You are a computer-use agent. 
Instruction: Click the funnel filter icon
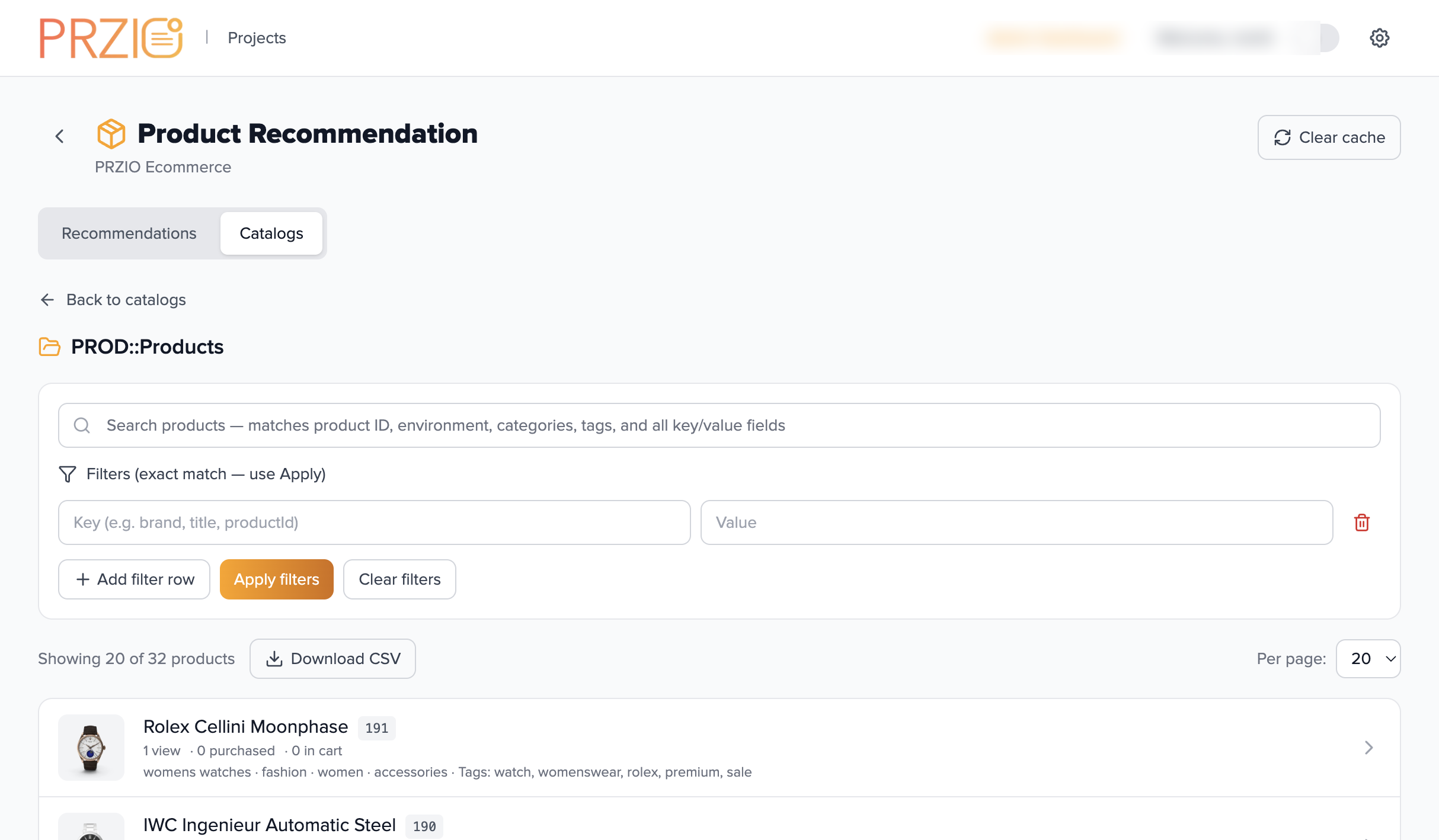tap(68, 474)
